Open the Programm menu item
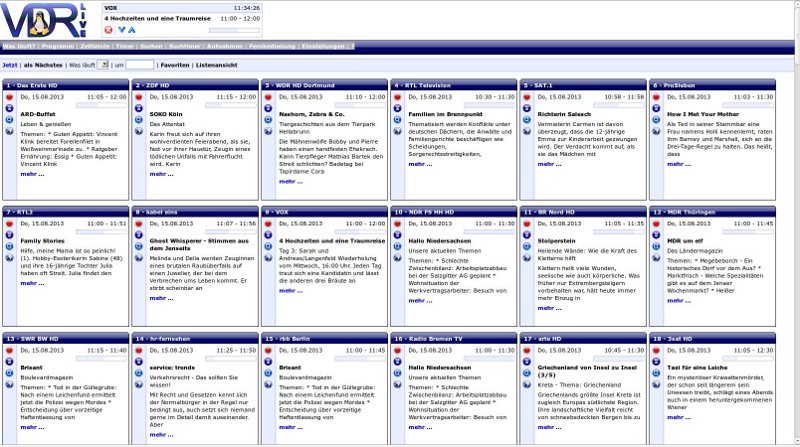The width and height of the screenshot is (800, 447). point(58,46)
